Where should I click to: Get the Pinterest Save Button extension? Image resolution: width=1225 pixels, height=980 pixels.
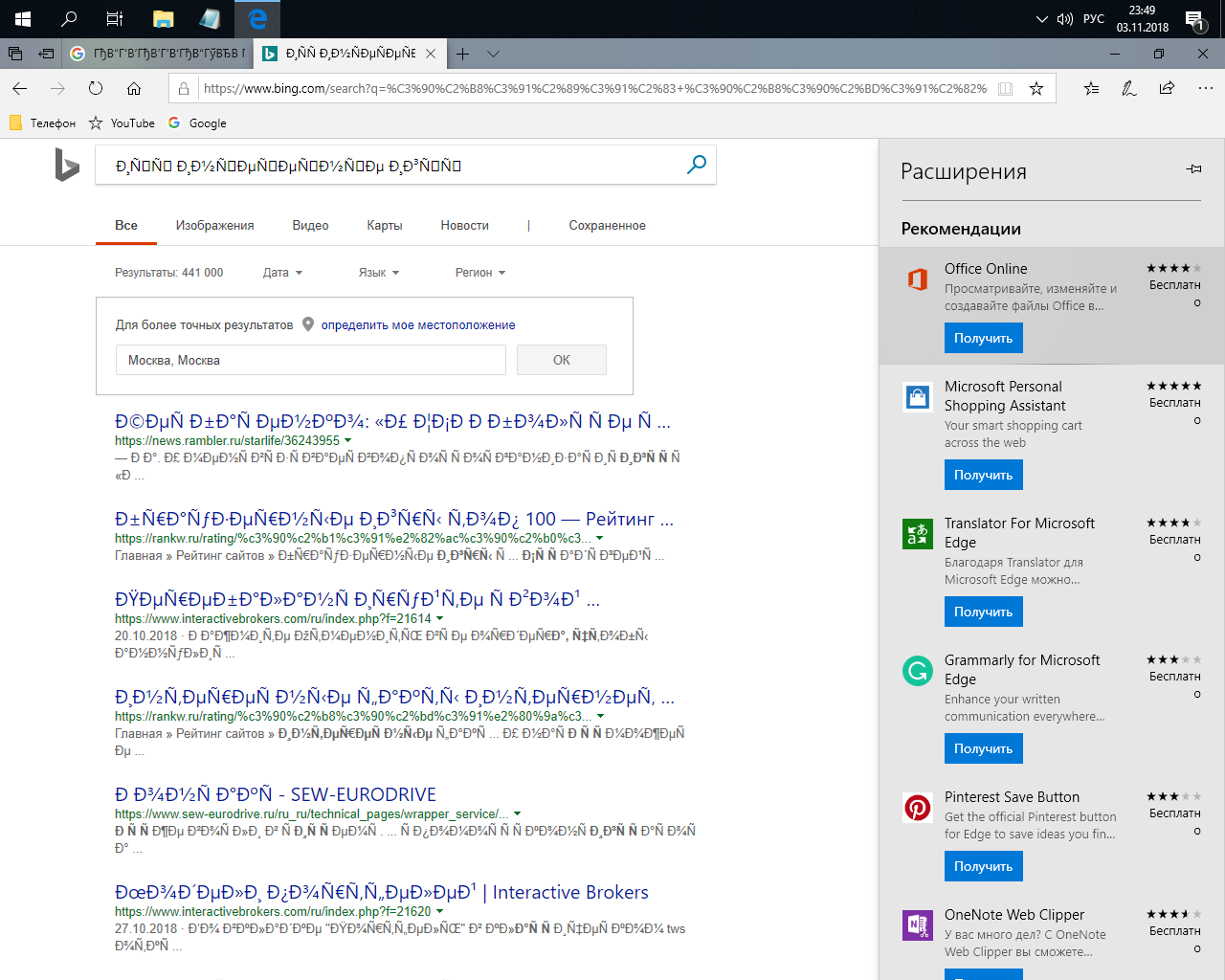tap(983, 866)
